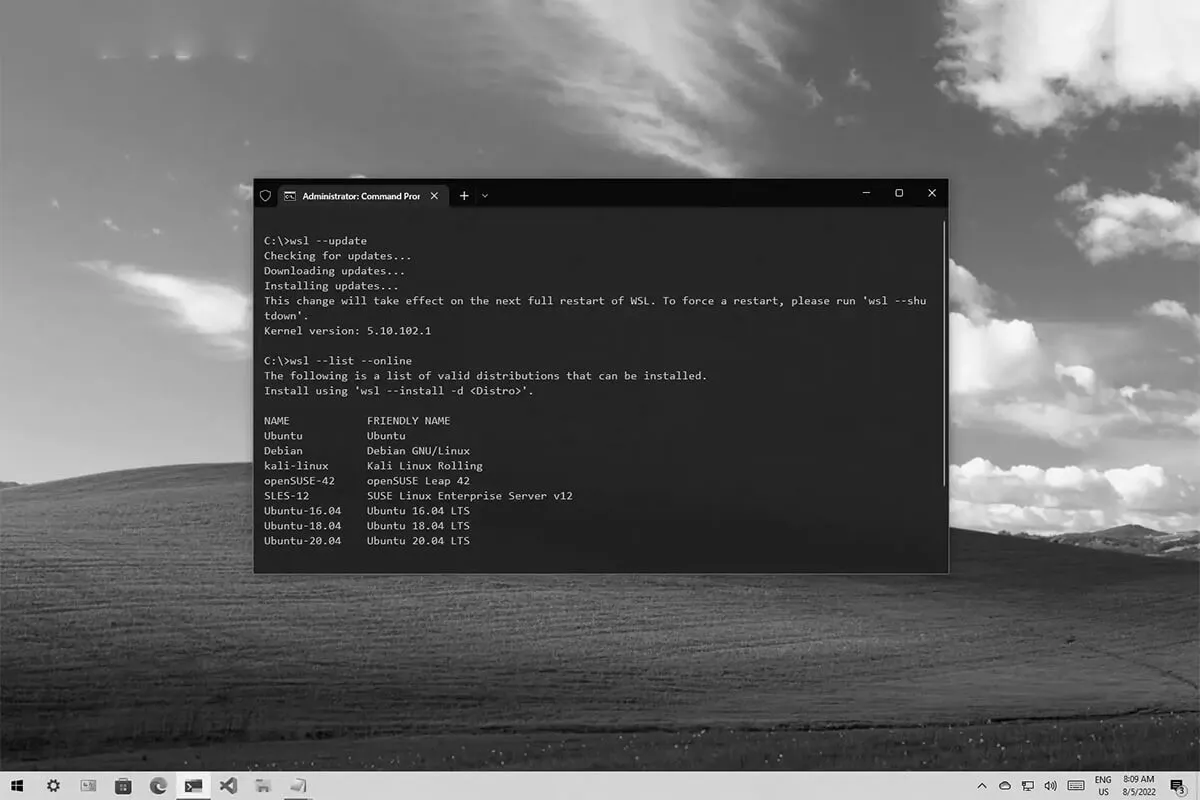
Task: Open the notification center with 3 alerts
Action: point(1180,787)
